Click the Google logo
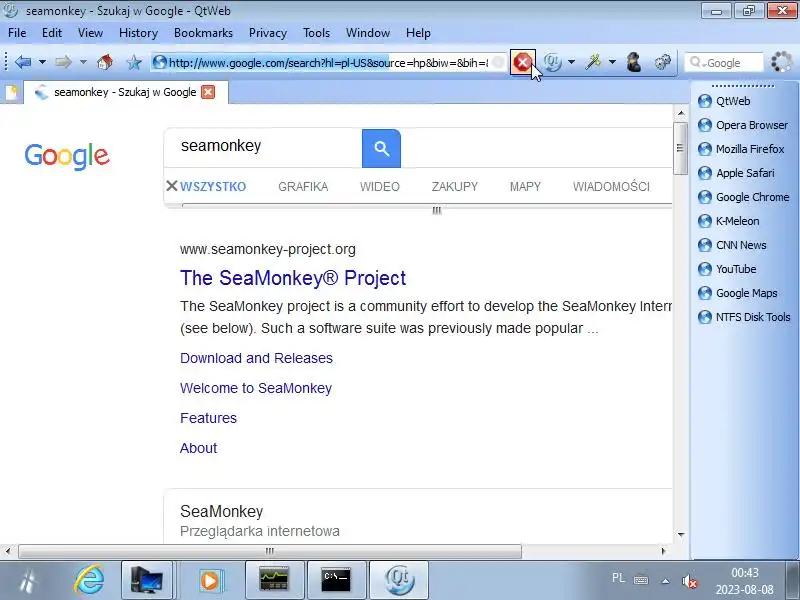This screenshot has width=800, height=600. (67, 156)
